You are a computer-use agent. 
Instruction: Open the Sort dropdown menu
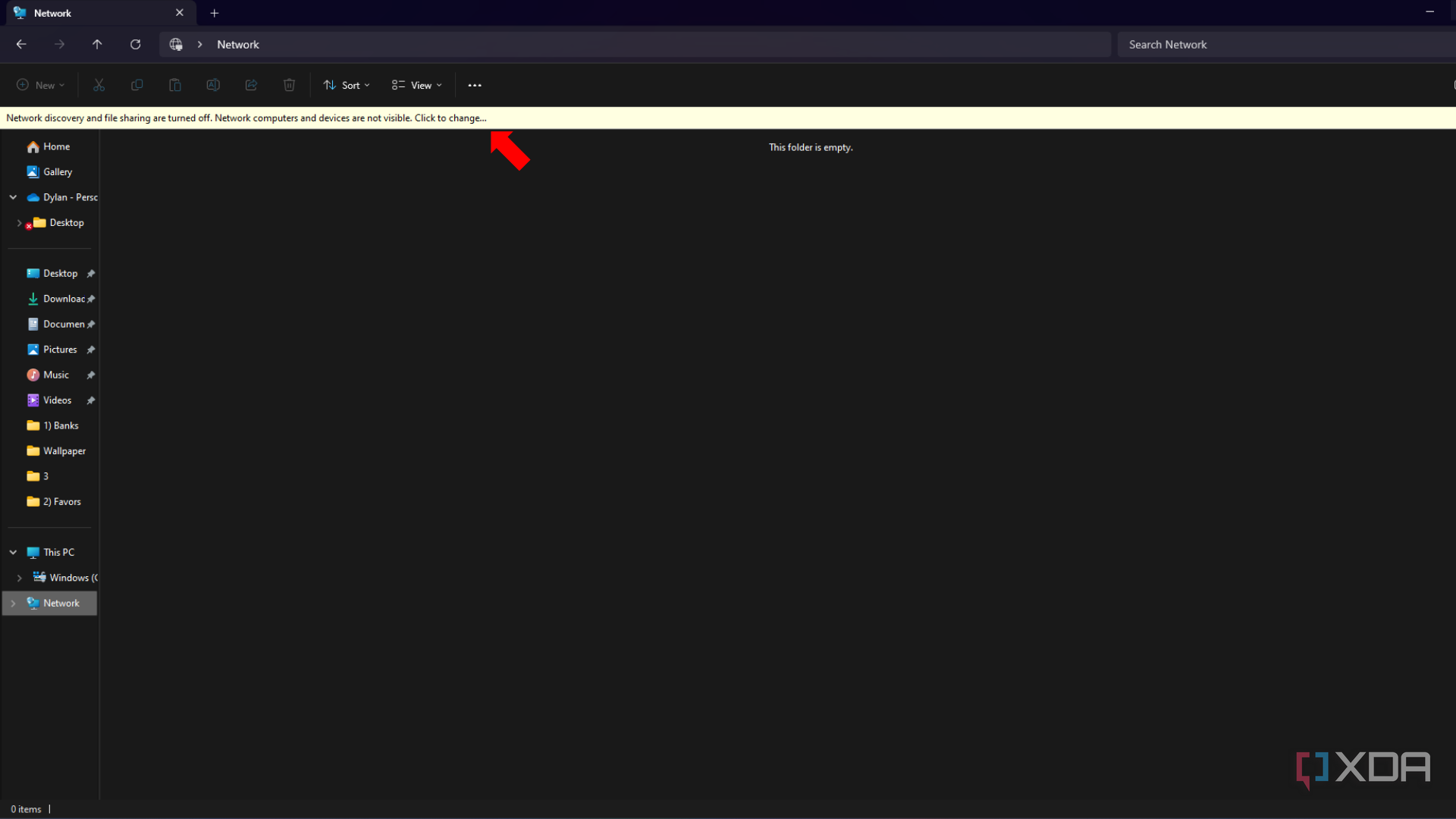click(x=347, y=85)
